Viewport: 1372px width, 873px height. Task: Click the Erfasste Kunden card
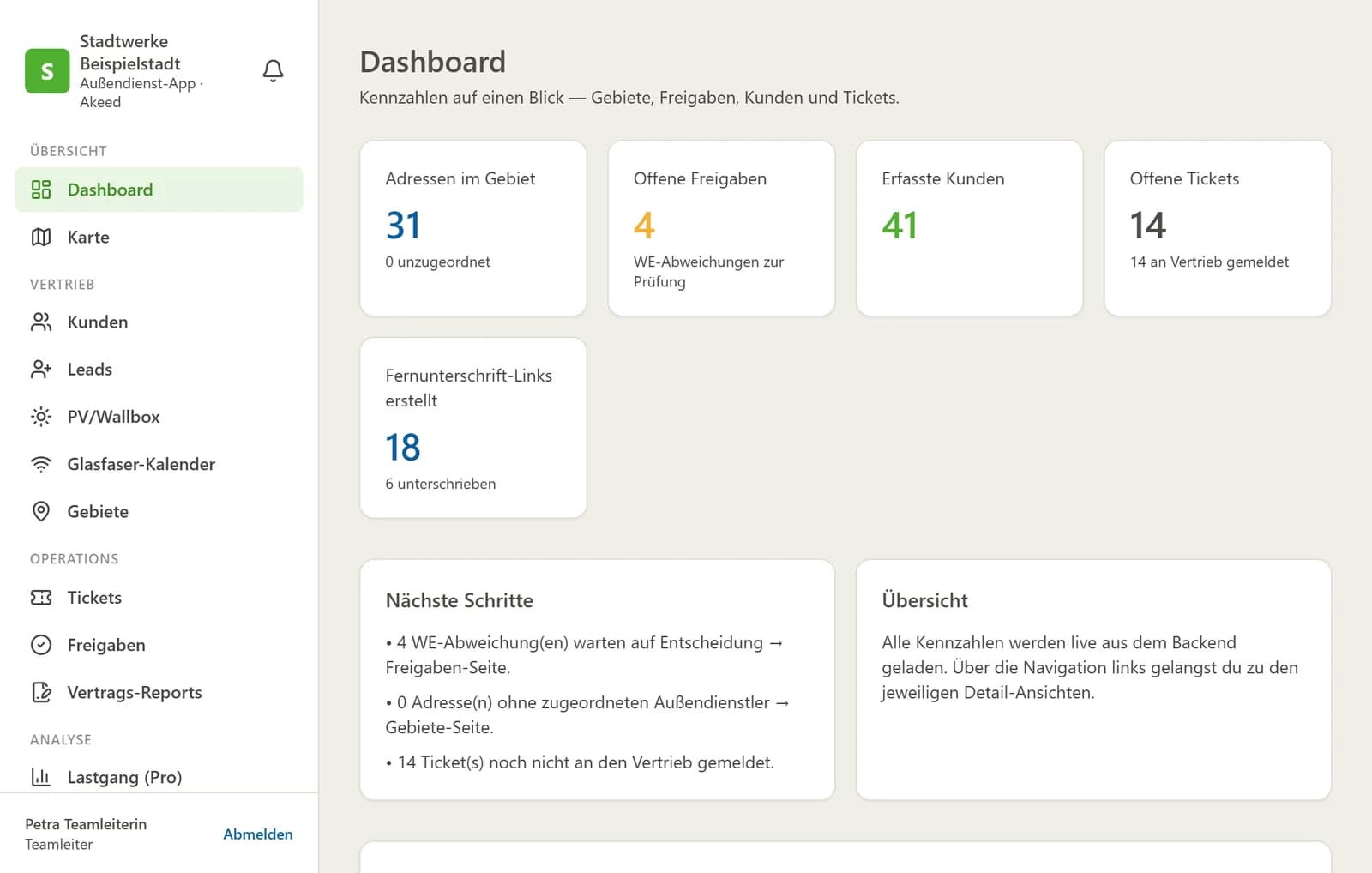coord(969,228)
